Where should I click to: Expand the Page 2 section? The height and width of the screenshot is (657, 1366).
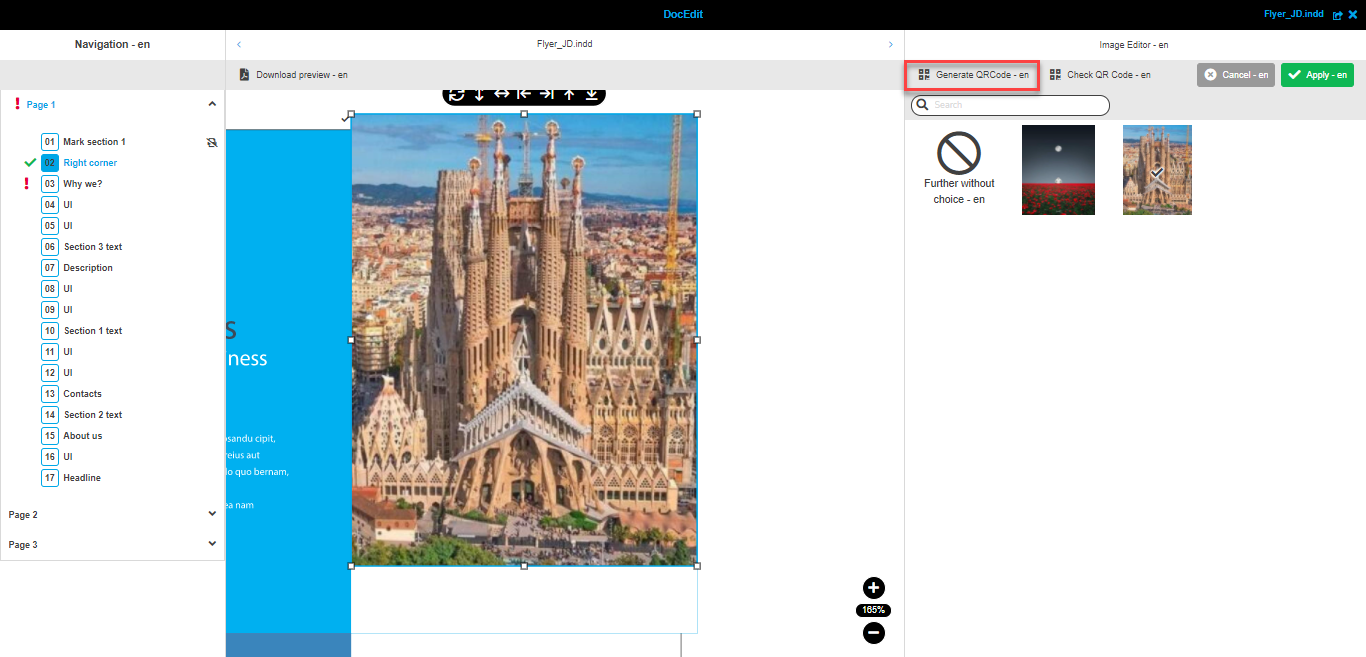(x=212, y=514)
